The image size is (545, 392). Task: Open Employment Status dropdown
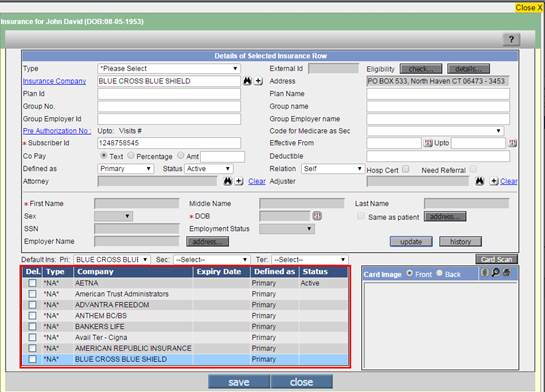(287, 229)
